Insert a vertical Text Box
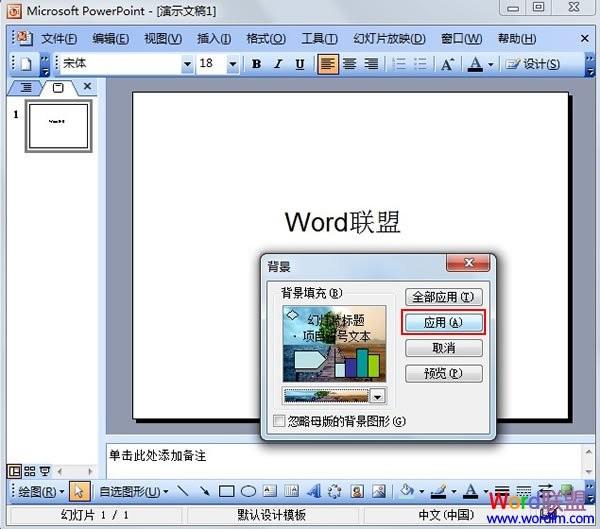600x529 pixels. (292, 491)
